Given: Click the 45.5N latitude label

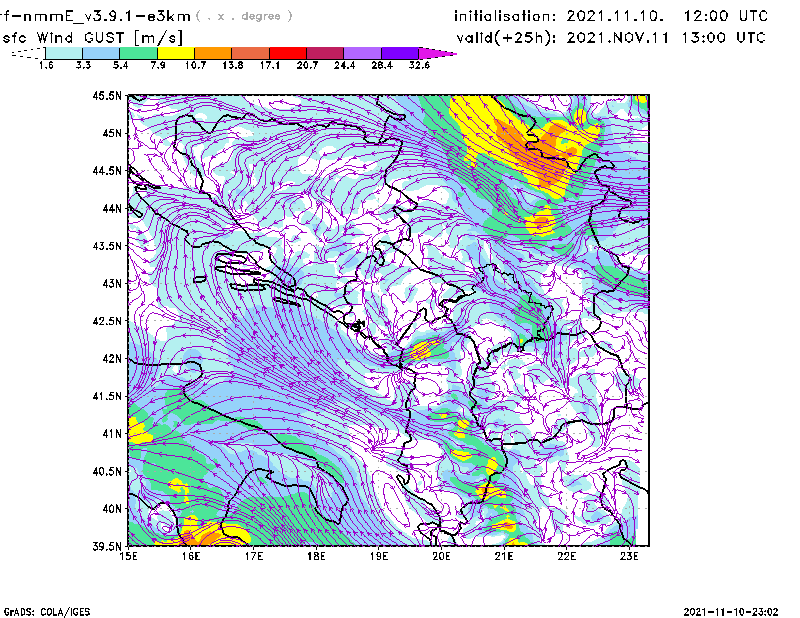Looking at the screenshot, I should [x=107, y=95].
